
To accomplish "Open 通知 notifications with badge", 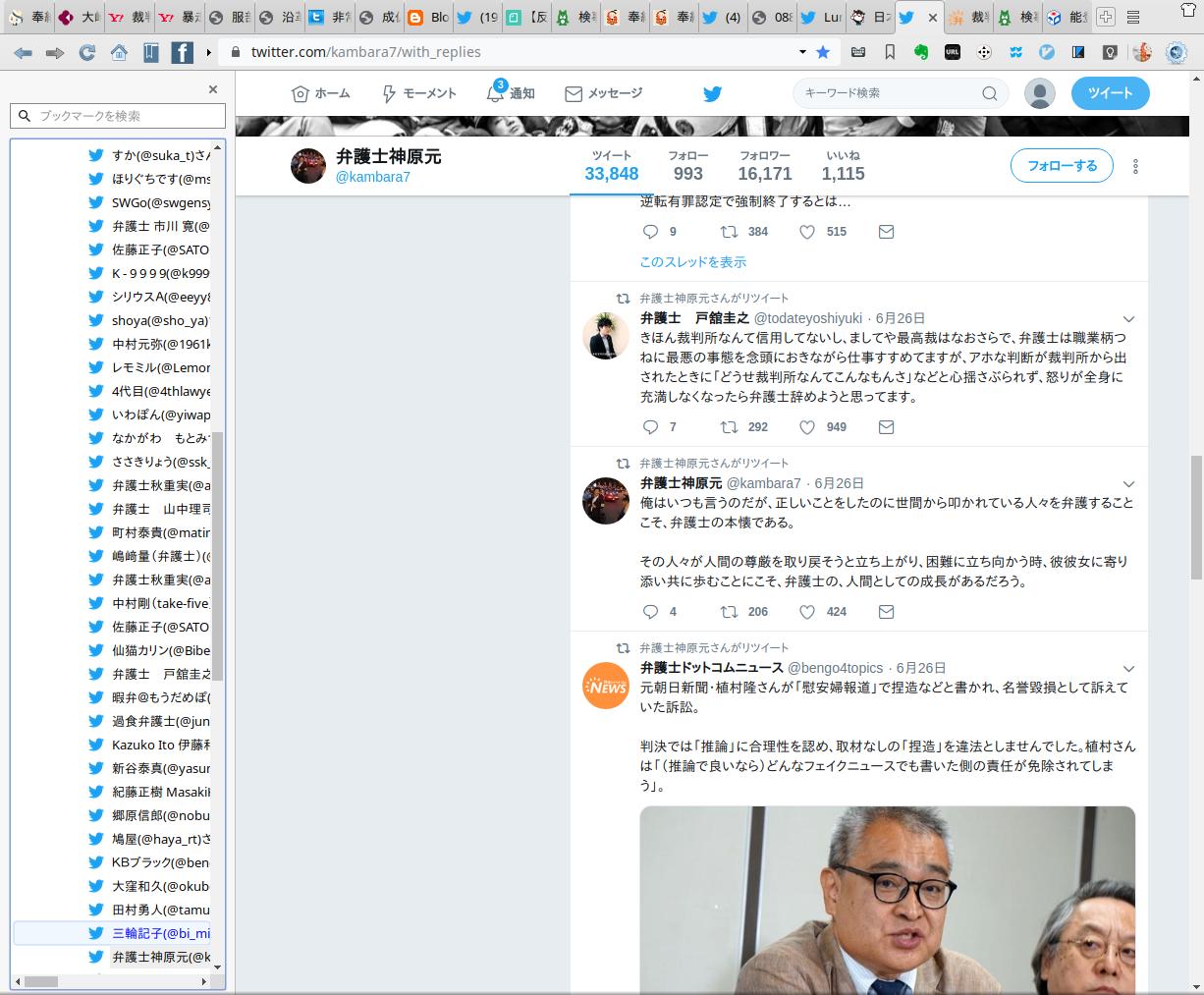I will (x=511, y=92).
